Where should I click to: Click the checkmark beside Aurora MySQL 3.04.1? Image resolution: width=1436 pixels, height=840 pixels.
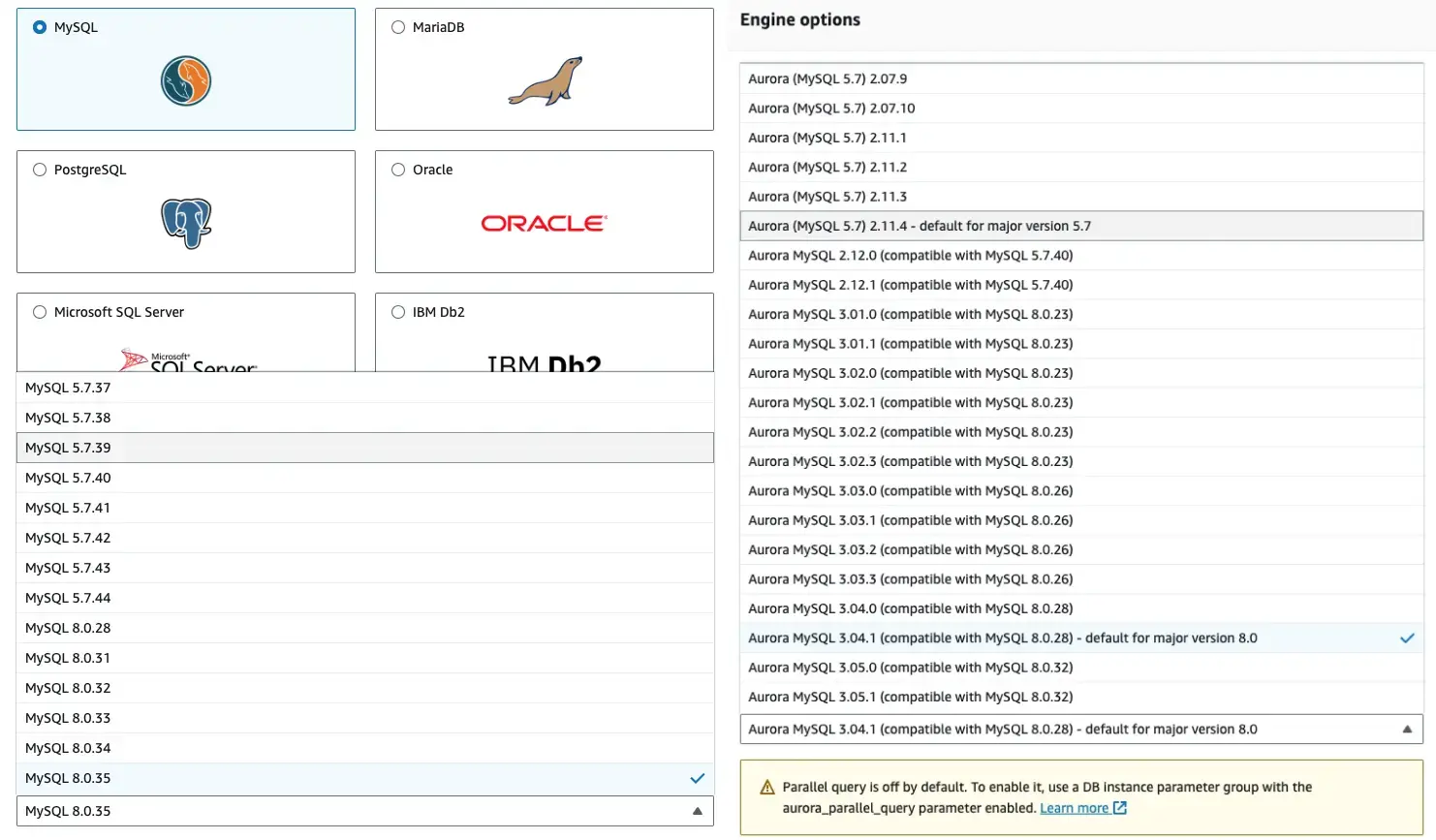[1406, 638]
